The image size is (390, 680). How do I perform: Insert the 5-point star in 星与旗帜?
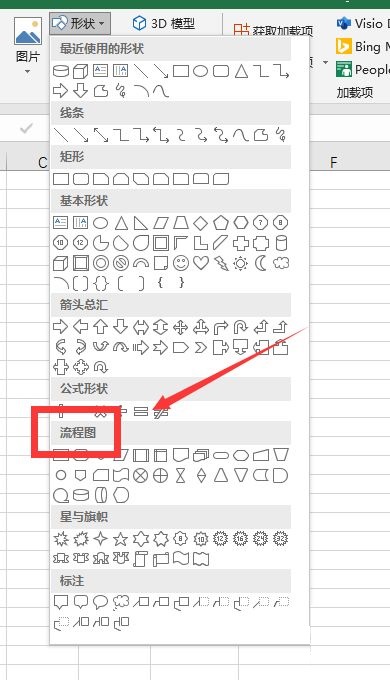(121, 539)
